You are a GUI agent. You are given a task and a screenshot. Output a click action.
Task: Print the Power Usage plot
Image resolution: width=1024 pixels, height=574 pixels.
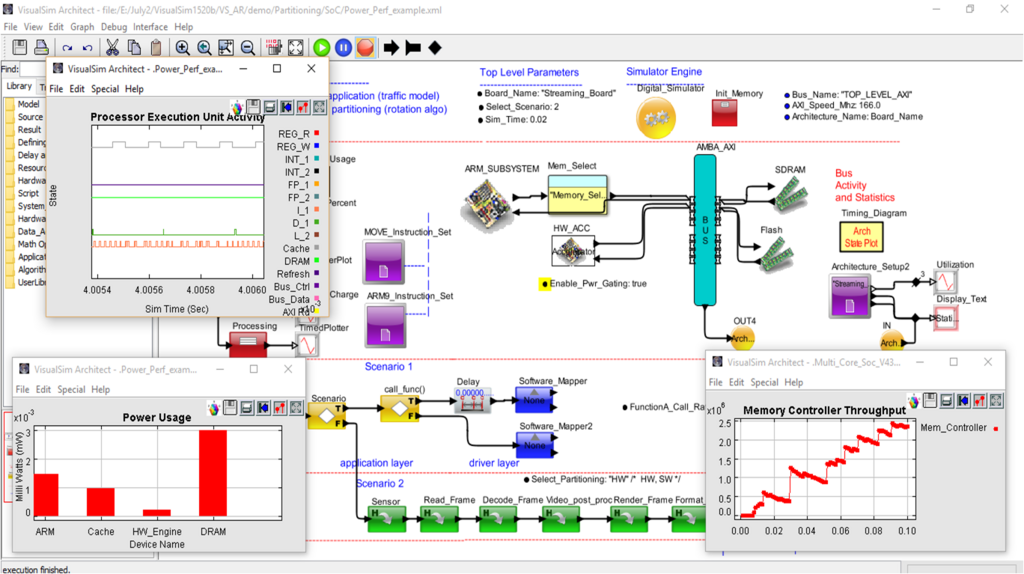[x=247, y=408]
